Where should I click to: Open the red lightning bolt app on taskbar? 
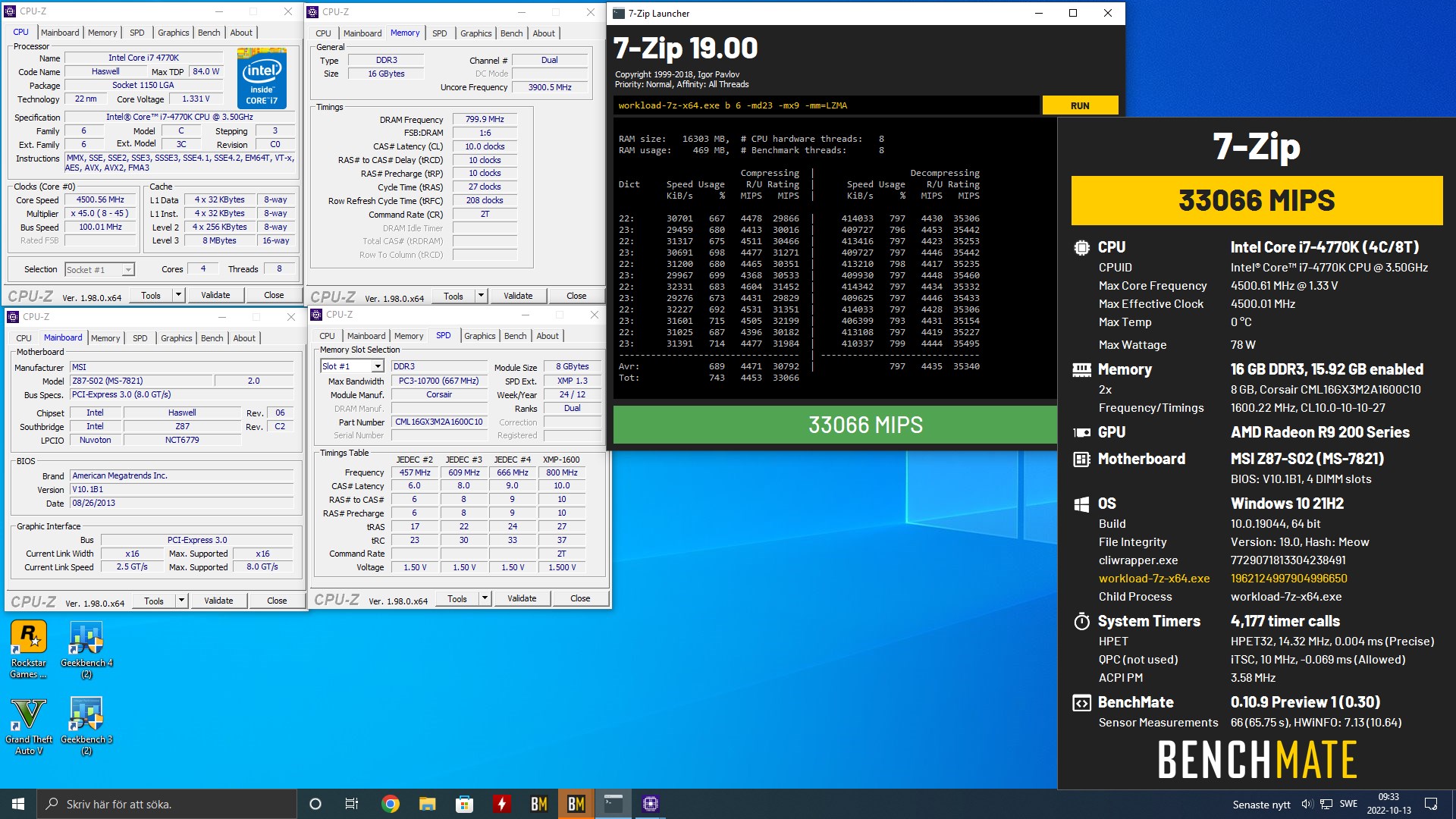pyautogui.click(x=501, y=804)
